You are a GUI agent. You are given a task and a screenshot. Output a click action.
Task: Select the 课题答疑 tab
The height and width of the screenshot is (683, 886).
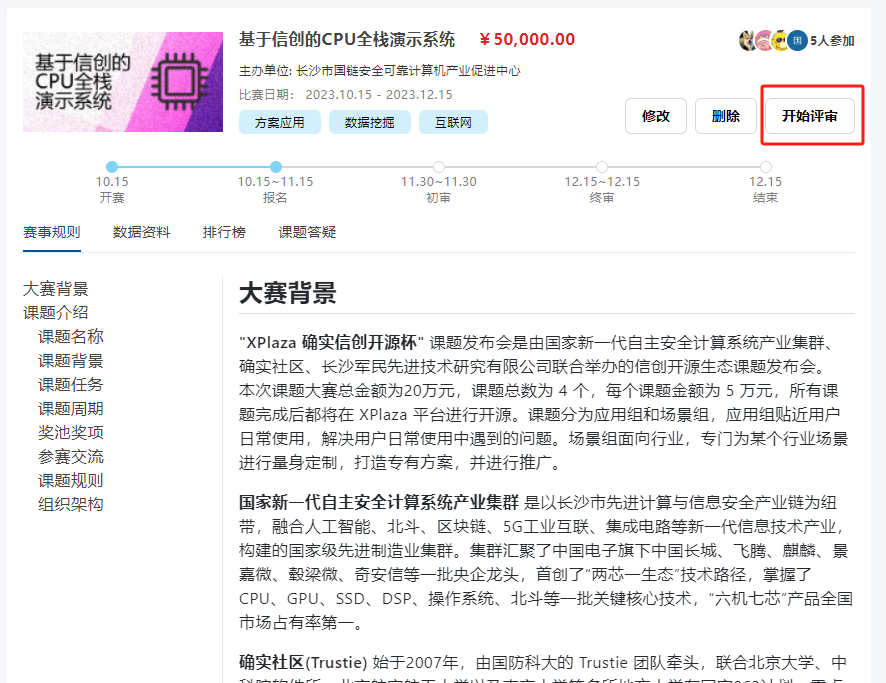coord(307,232)
